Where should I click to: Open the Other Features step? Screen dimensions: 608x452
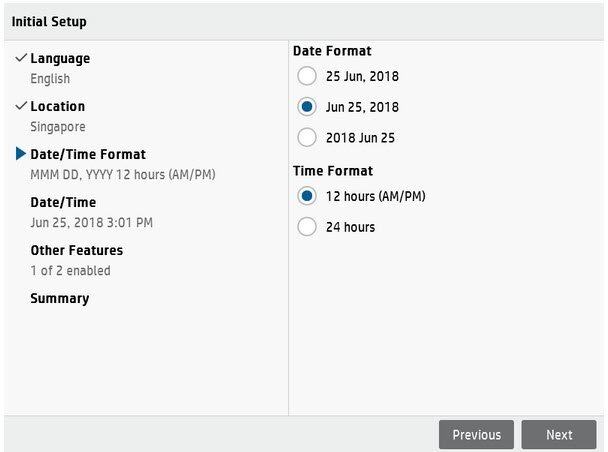pos(77,250)
